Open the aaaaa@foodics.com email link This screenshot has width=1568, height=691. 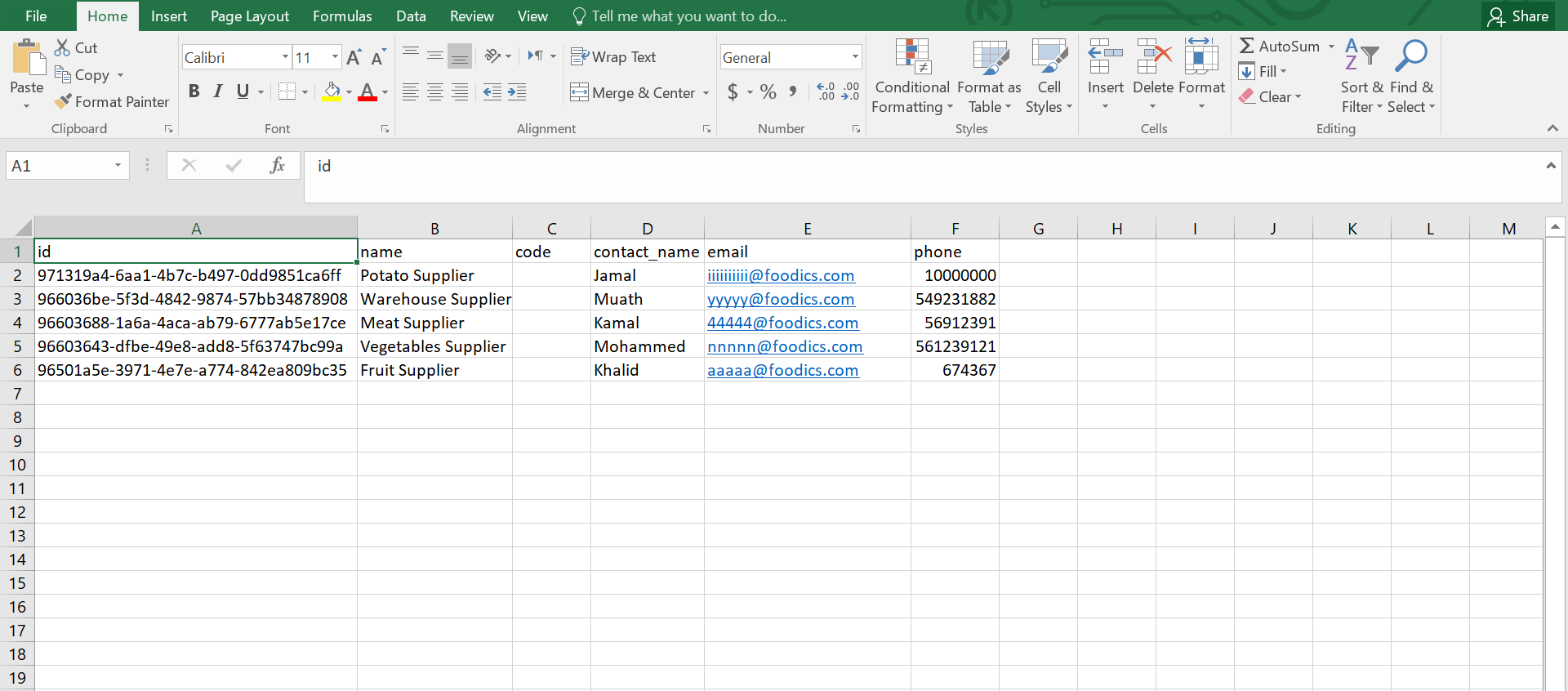(x=782, y=371)
